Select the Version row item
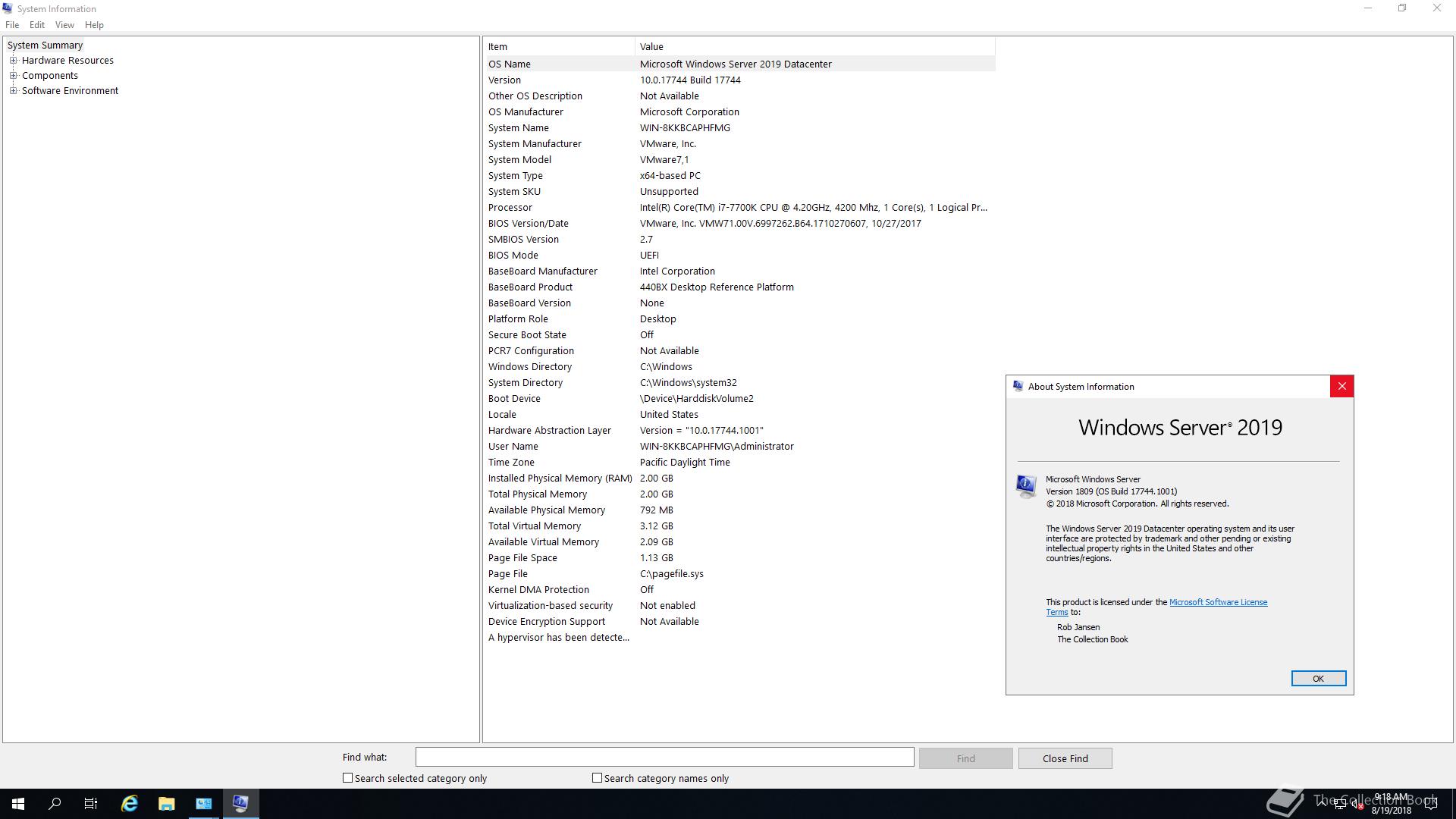This screenshot has height=819, width=1456. point(740,80)
